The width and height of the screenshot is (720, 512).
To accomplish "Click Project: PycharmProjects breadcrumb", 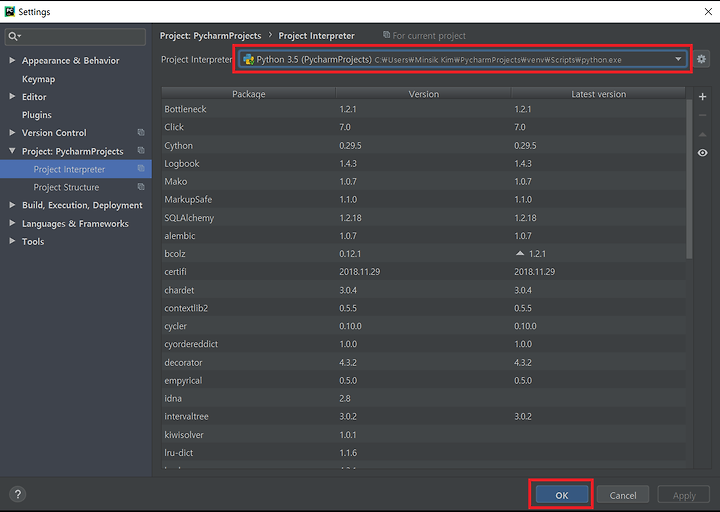I will (x=210, y=36).
